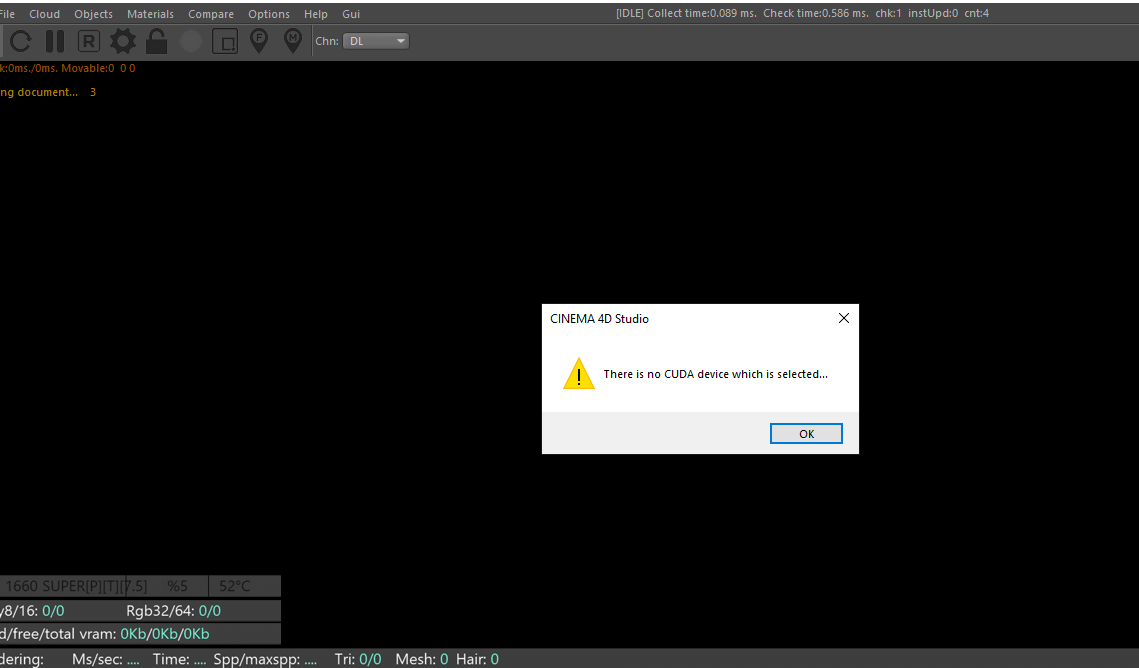Click the CINEMA 4D Studio dialog title
This screenshot has width=1139, height=668.
(599, 319)
